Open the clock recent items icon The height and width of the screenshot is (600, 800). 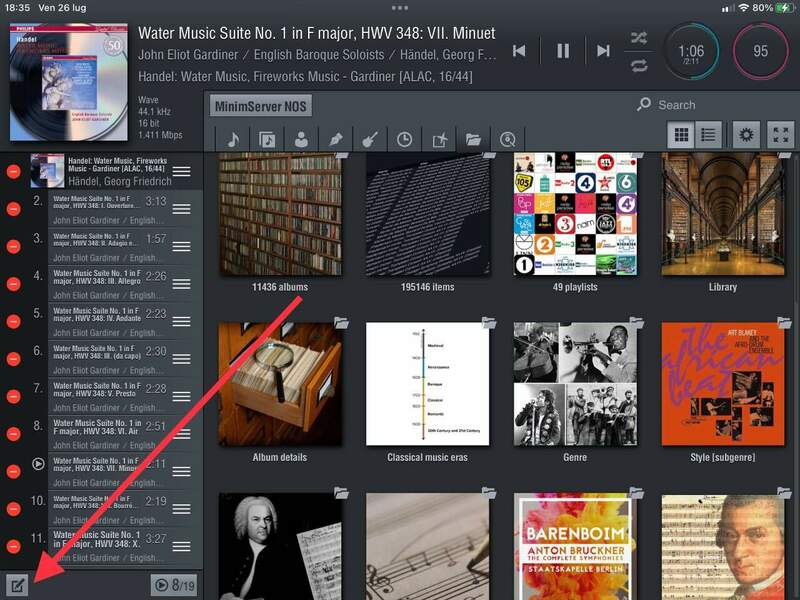(x=404, y=139)
